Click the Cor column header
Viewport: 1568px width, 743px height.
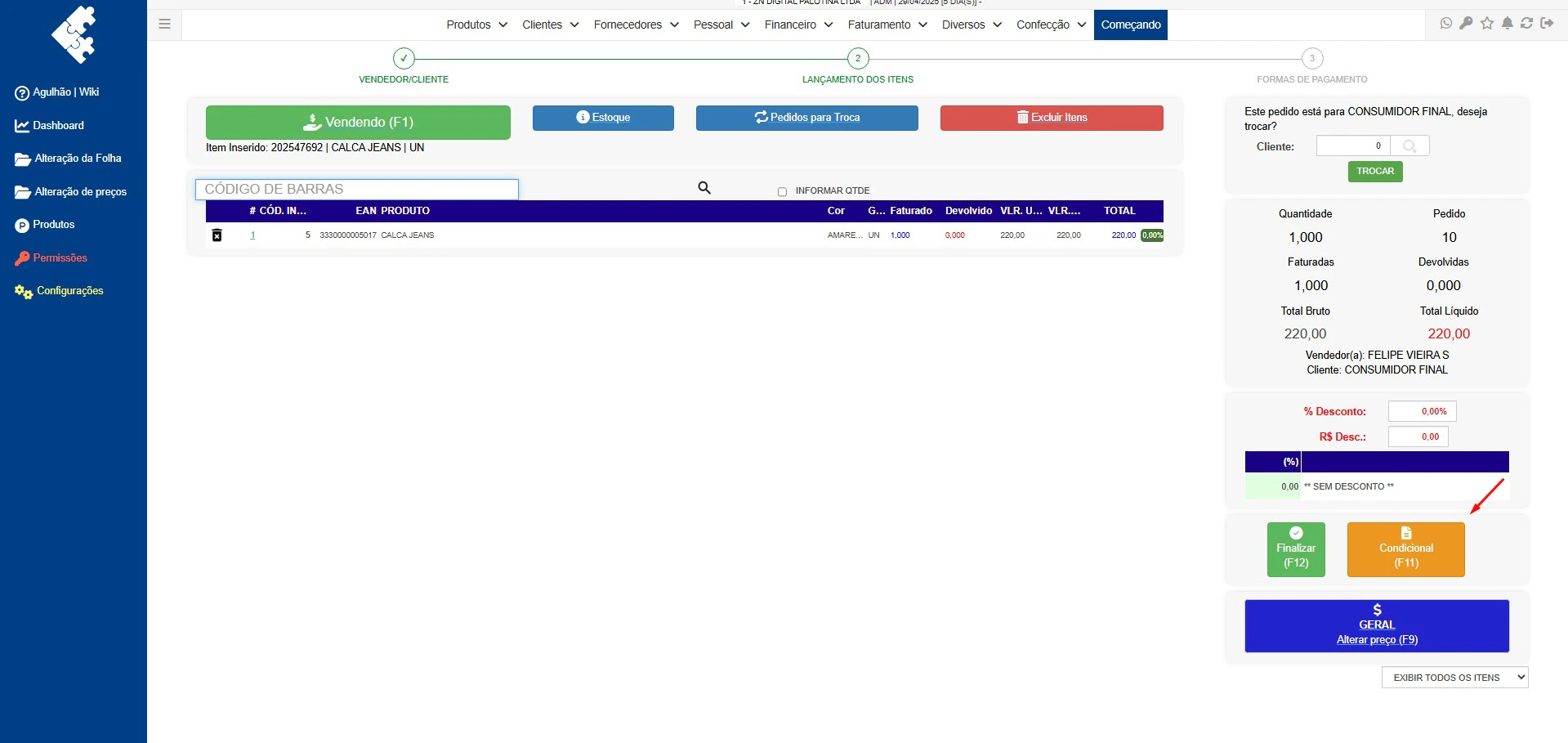pyautogui.click(x=836, y=211)
